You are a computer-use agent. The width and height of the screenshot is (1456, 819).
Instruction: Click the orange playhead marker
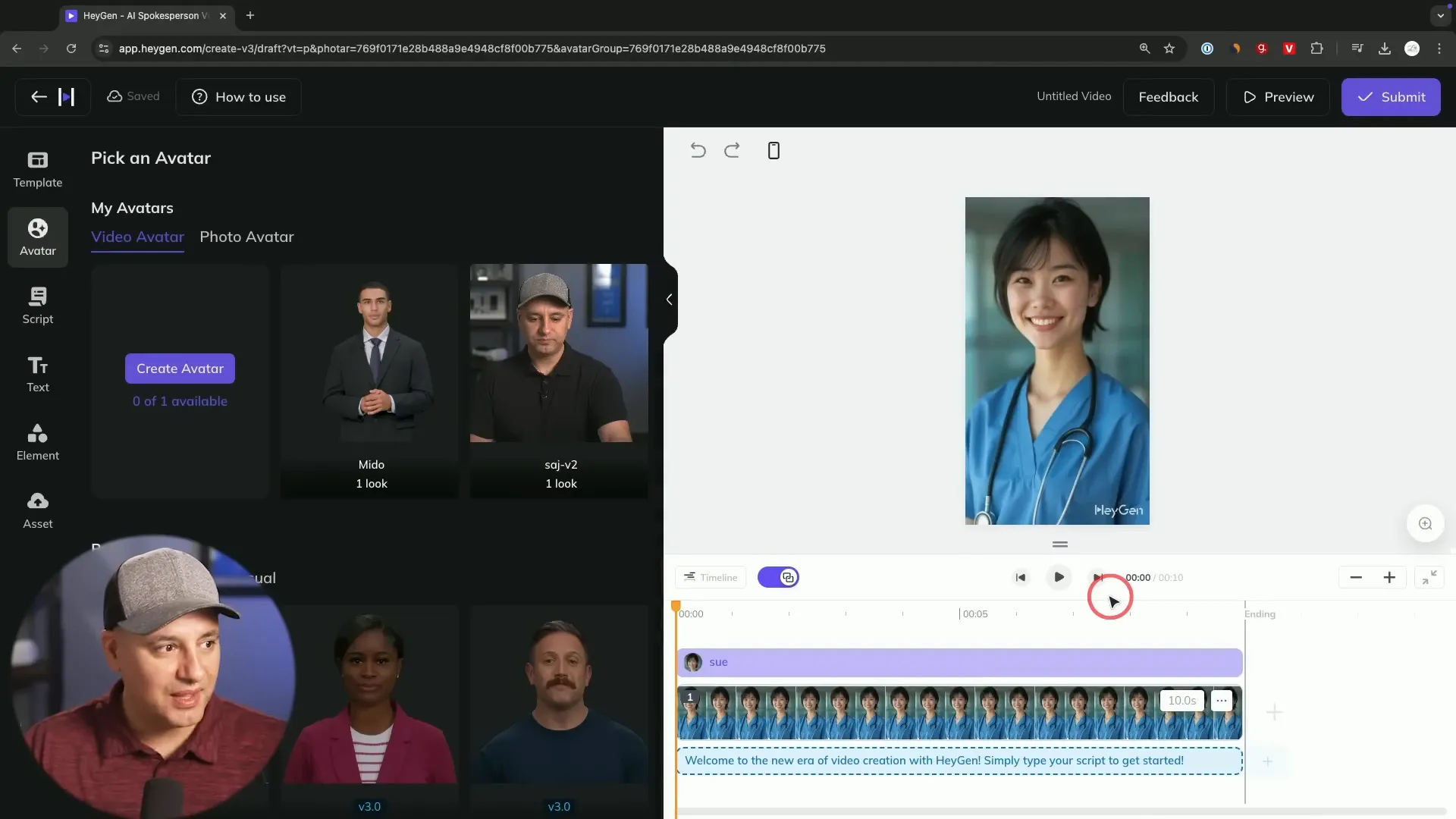(676, 606)
